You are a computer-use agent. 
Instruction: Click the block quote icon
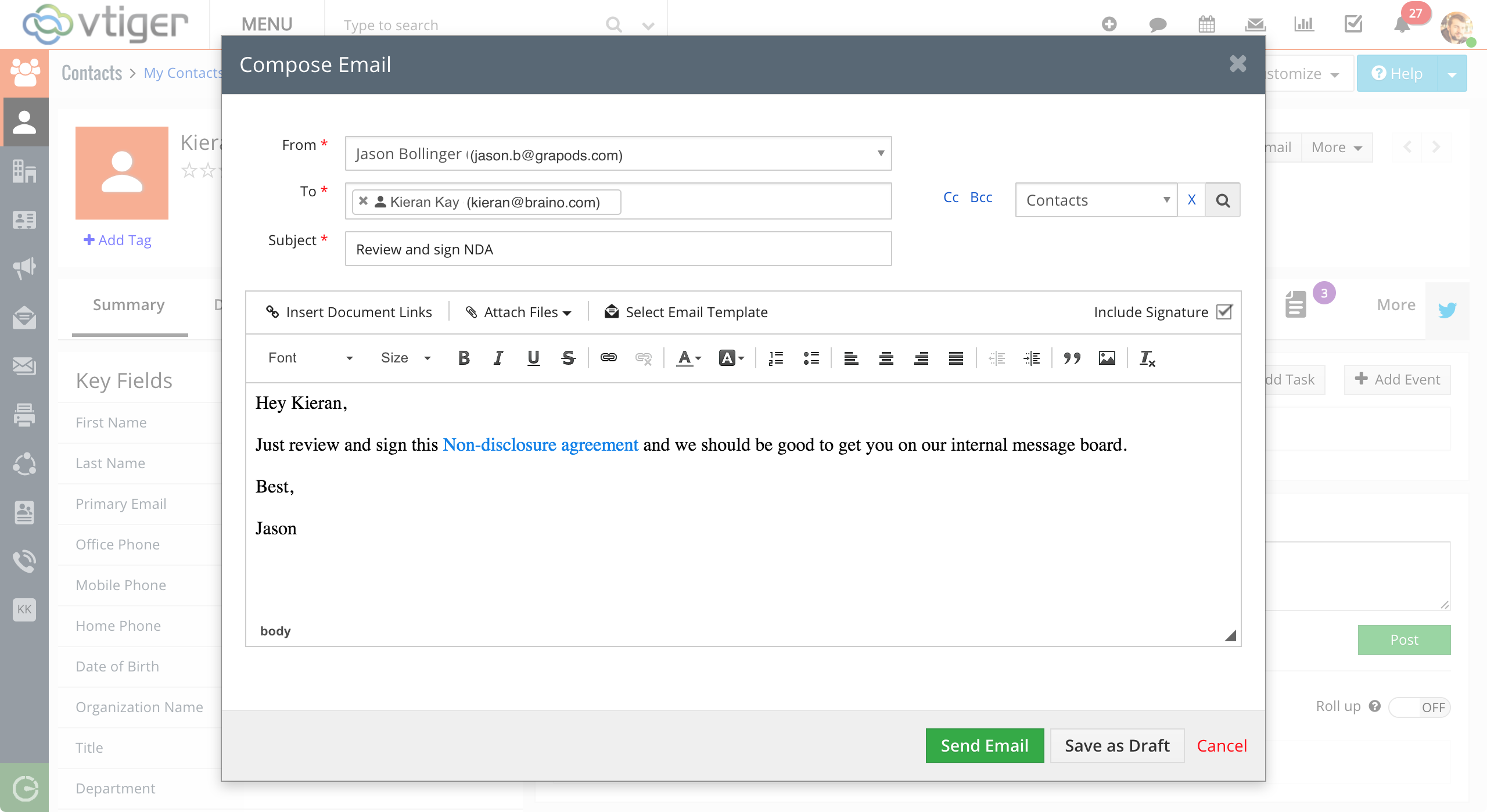1072,358
